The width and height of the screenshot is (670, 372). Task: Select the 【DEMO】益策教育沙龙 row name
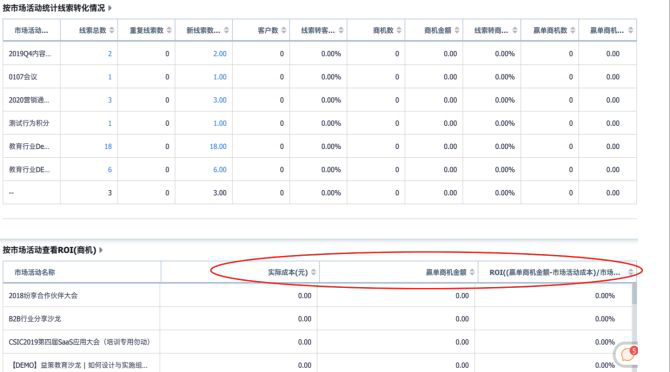click(79, 365)
